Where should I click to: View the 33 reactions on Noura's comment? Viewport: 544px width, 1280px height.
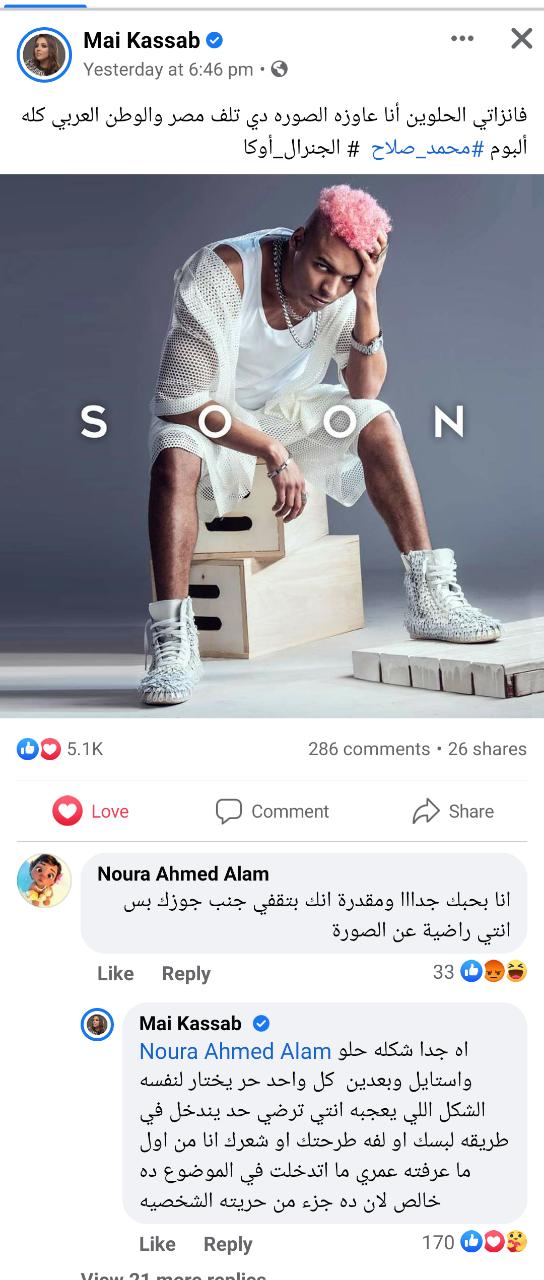coord(480,971)
